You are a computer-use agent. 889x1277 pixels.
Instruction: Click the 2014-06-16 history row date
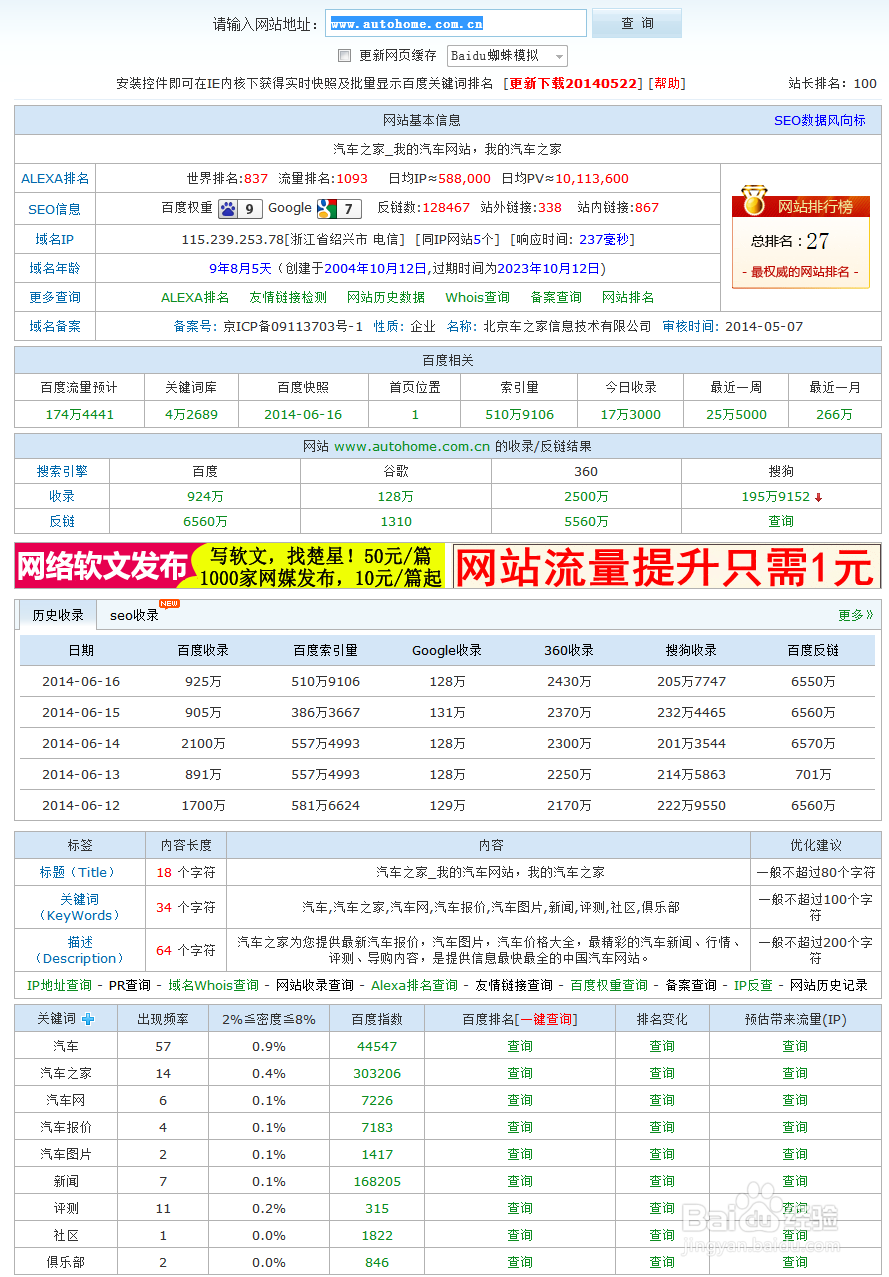pyautogui.click(x=81, y=682)
